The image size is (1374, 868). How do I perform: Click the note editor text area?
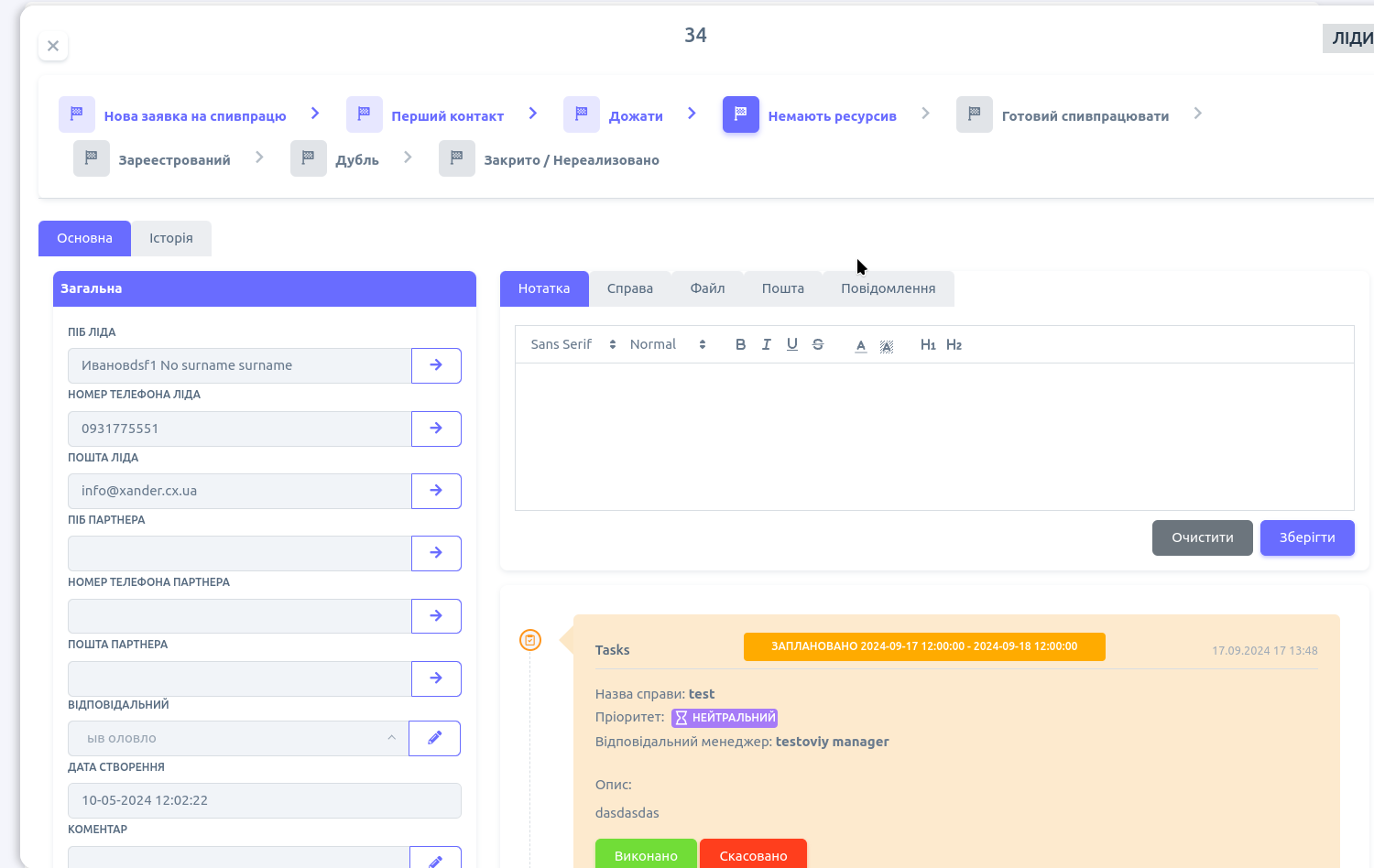click(x=934, y=436)
